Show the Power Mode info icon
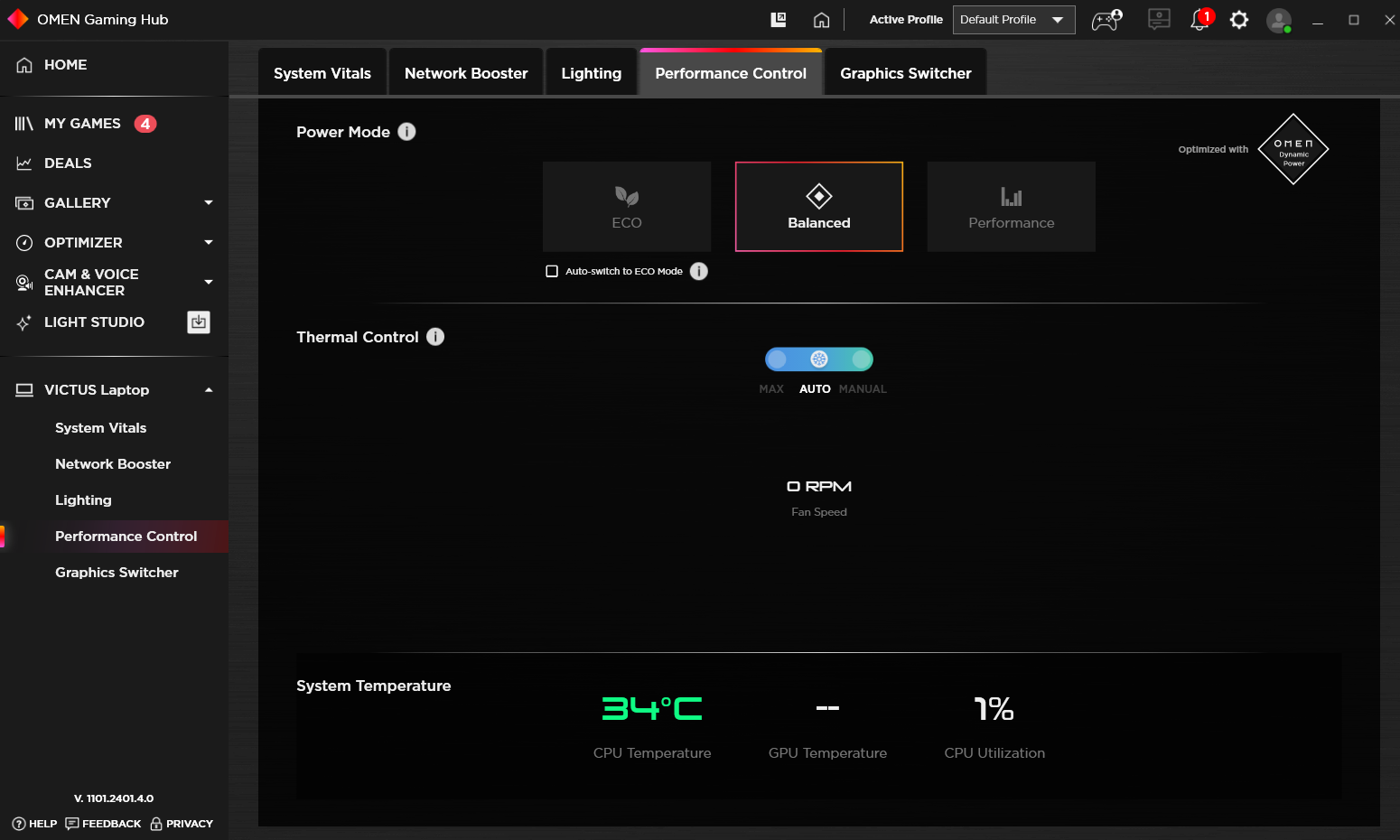Image resolution: width=1400 pixels, height=840 pixels. tap(407, 132)
